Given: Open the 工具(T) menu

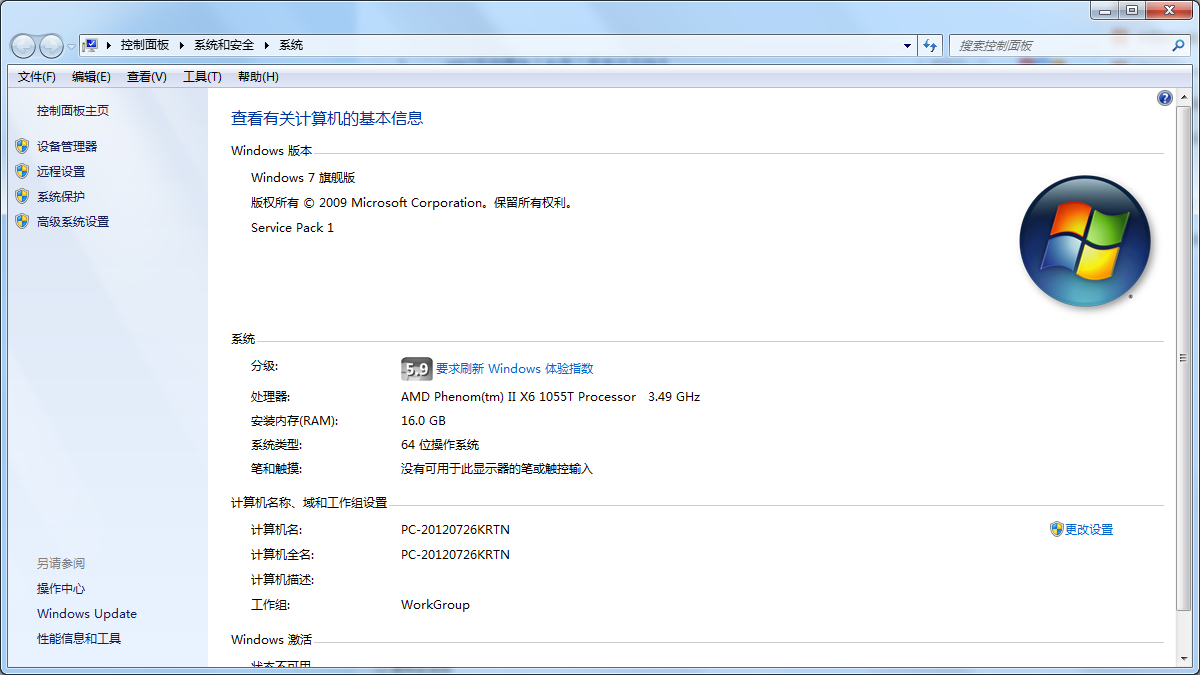Looking at the screenshot, I should [x=202, y=77].
